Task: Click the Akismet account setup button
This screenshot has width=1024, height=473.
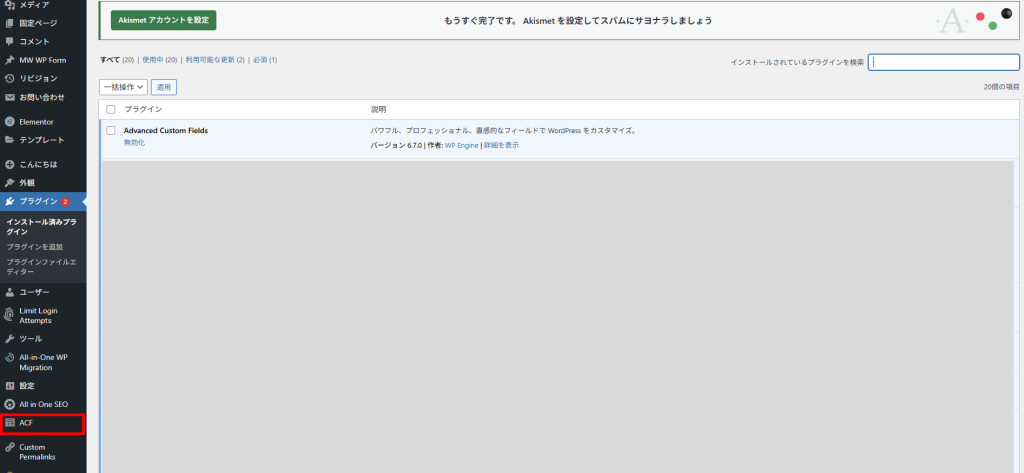Action: click(x=163, y=20)
